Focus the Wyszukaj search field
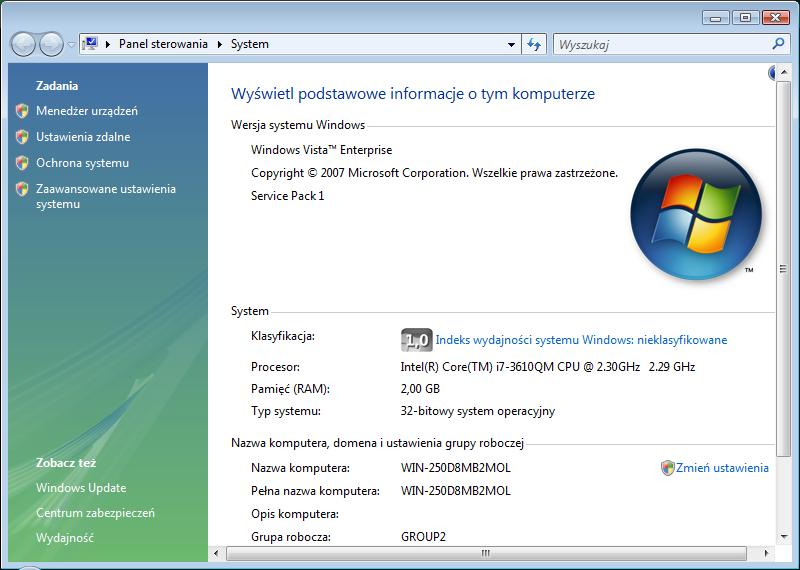The image size is (800, 570). [663, 44]
